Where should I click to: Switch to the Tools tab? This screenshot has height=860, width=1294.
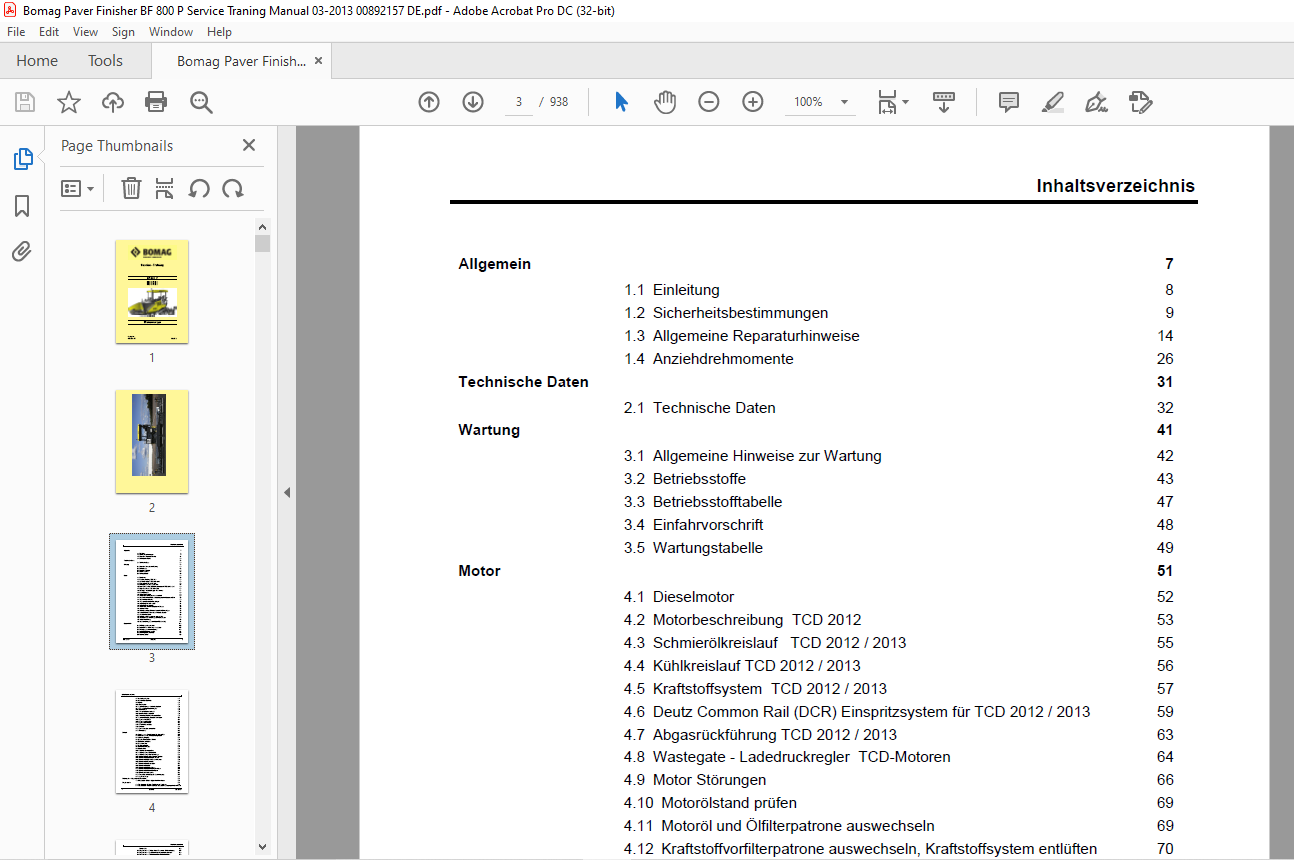point(105,61)
